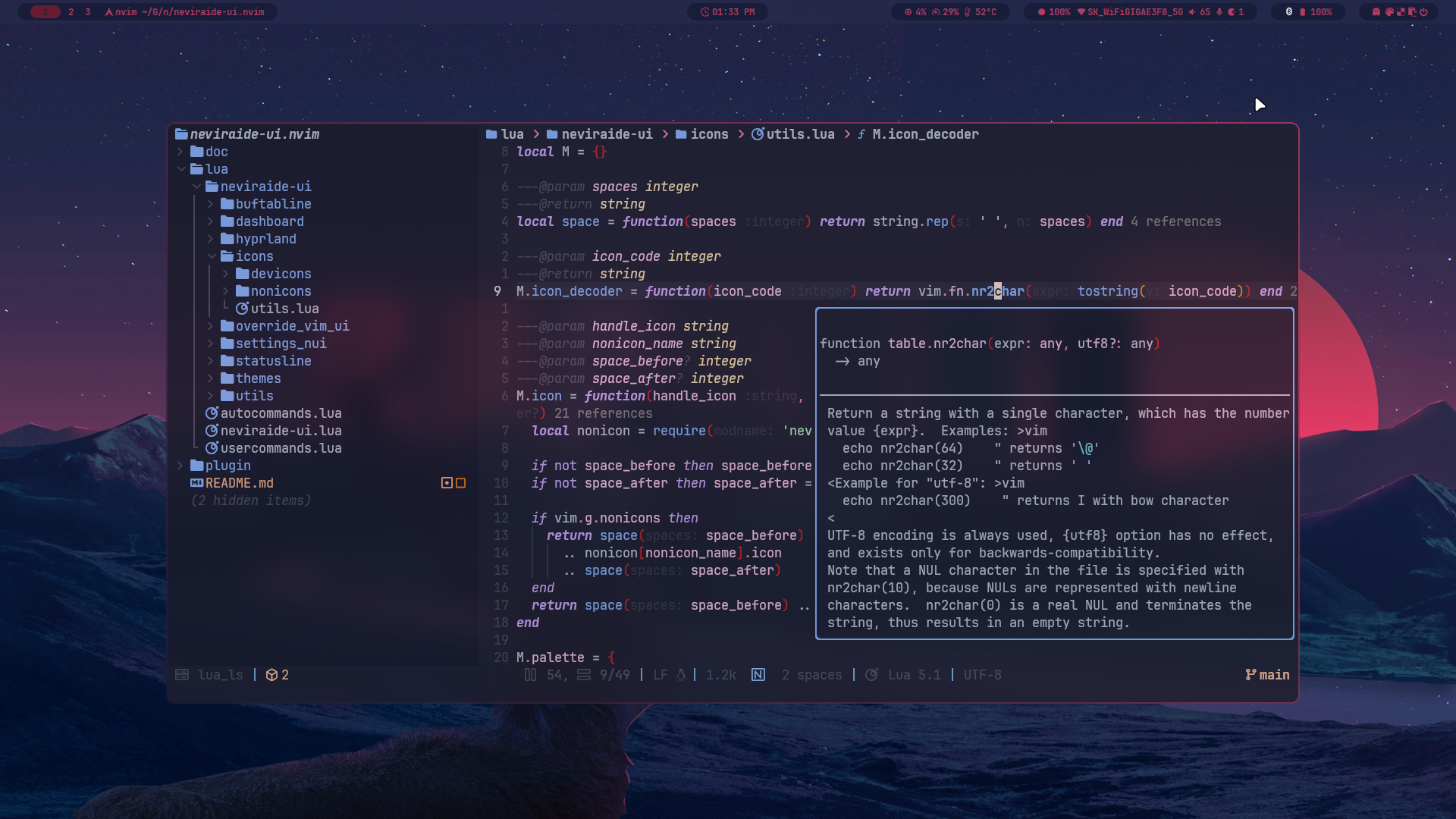1456x819 pixels.
Task: Click the Bluetooth icon in top bar
Action: (1289, 12)
